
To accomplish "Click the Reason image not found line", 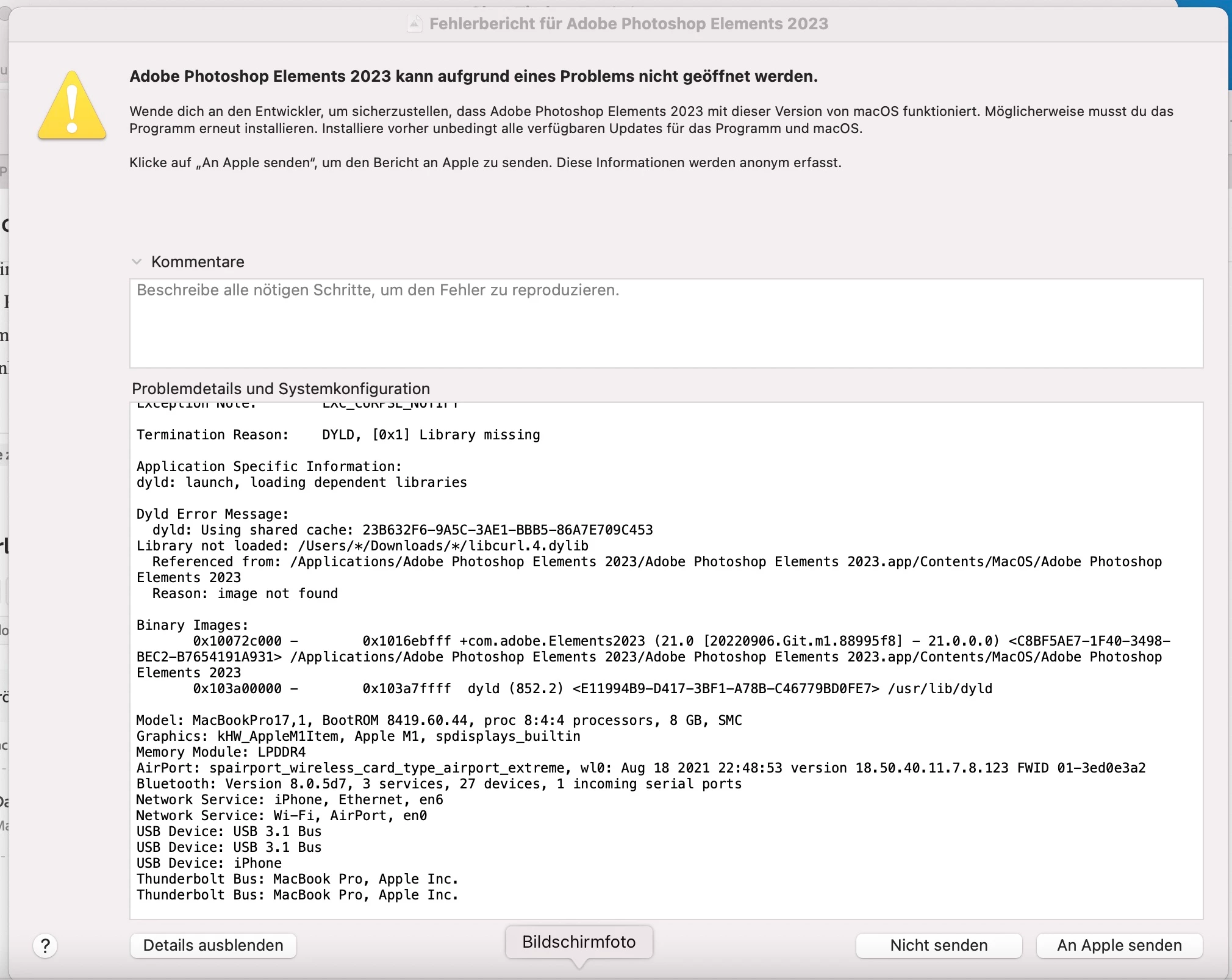I will click(x=244, y=593).
